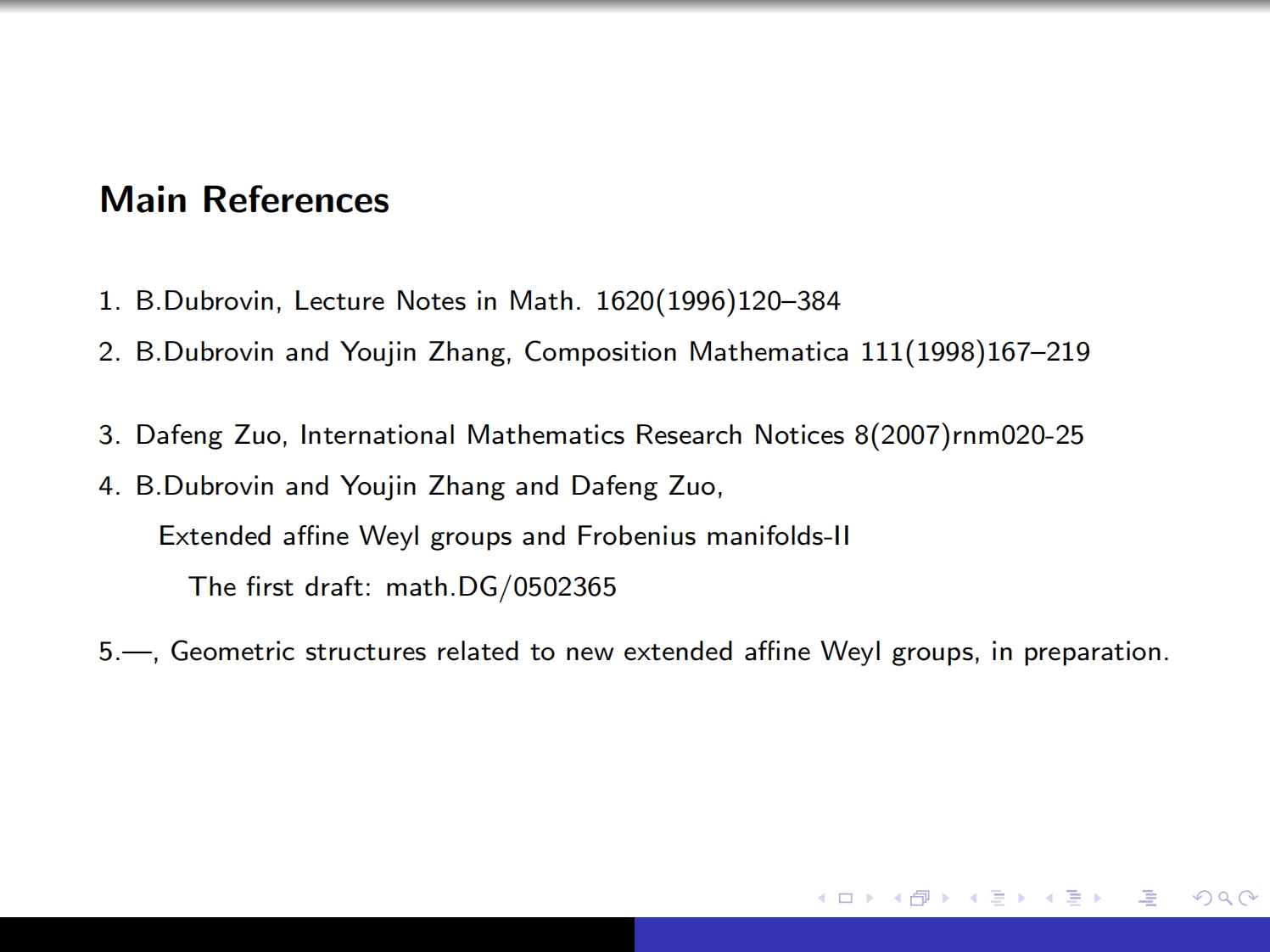Click the go forward curved arrow

point(1248,898)
